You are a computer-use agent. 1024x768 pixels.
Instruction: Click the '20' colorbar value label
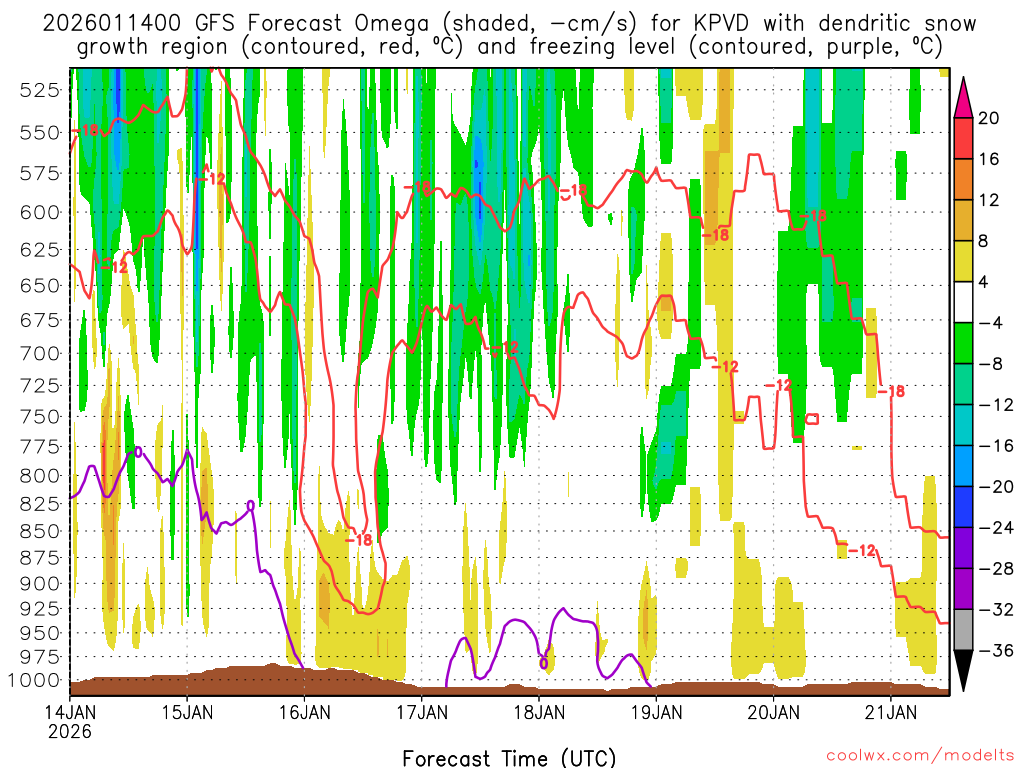(989, 118)
